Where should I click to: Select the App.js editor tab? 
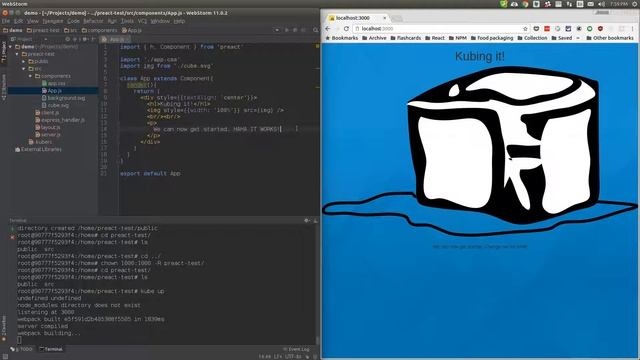coord(115,39)
